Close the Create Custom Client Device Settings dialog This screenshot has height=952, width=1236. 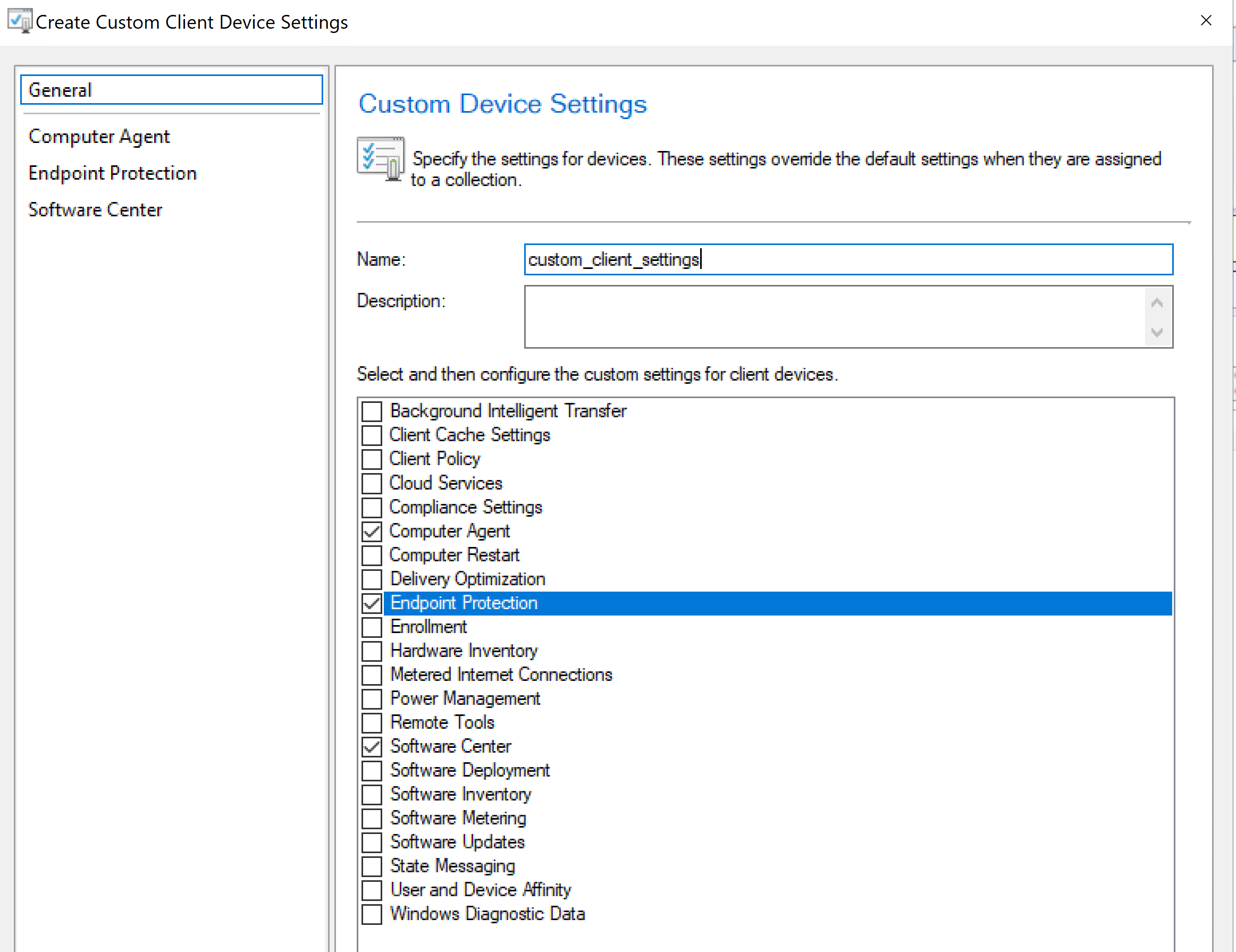tap(1206, 21)
